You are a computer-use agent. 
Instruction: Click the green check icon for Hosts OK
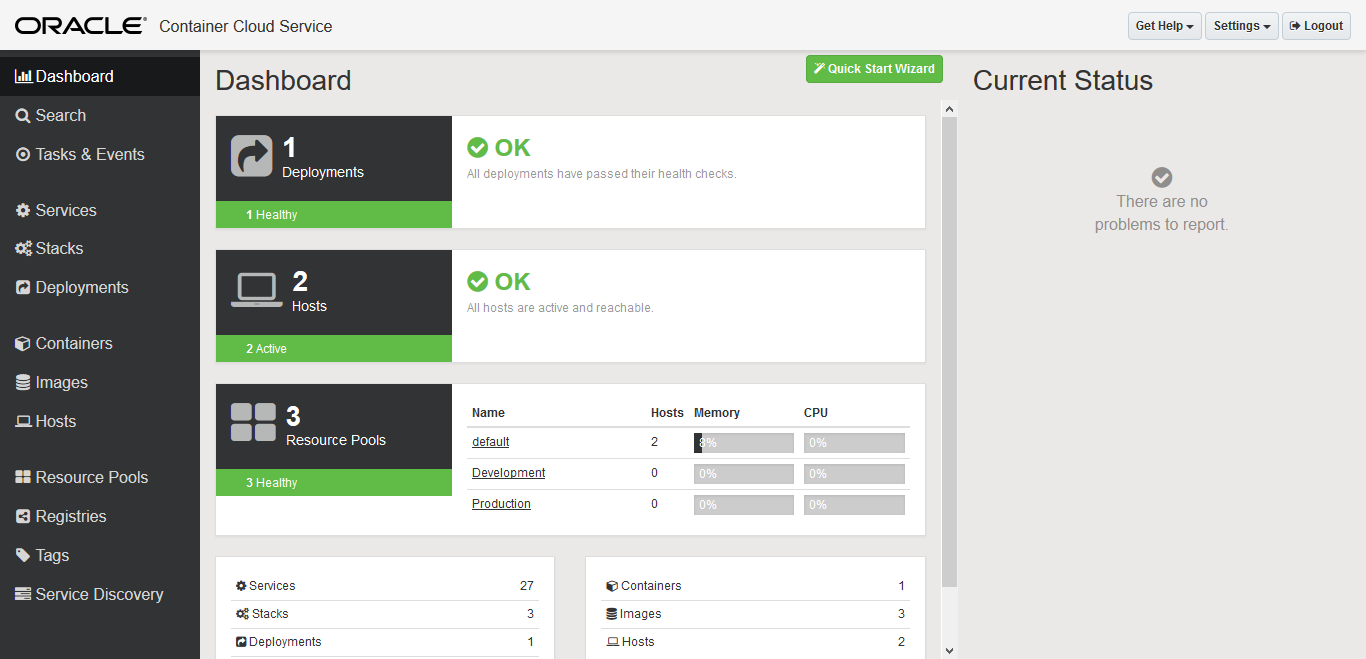(478, 282)
